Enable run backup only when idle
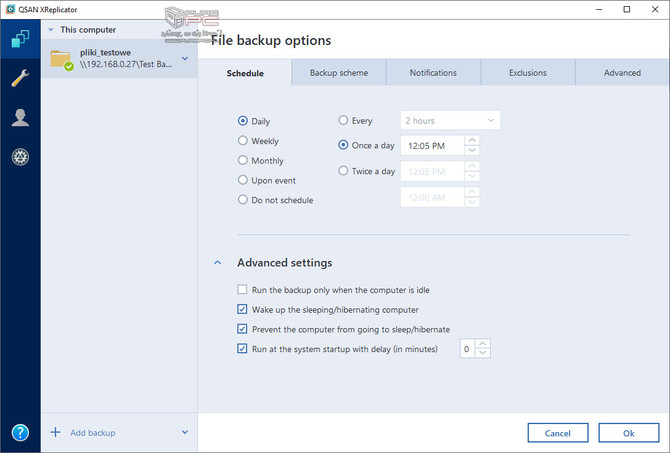670x453 pixels. coord(242,290)
